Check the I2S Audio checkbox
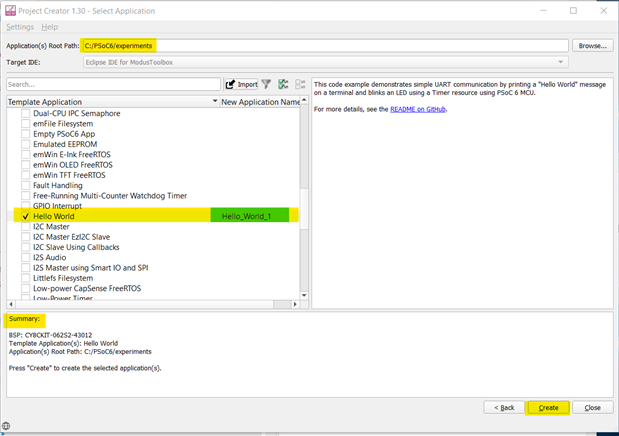 pos(26,257)
